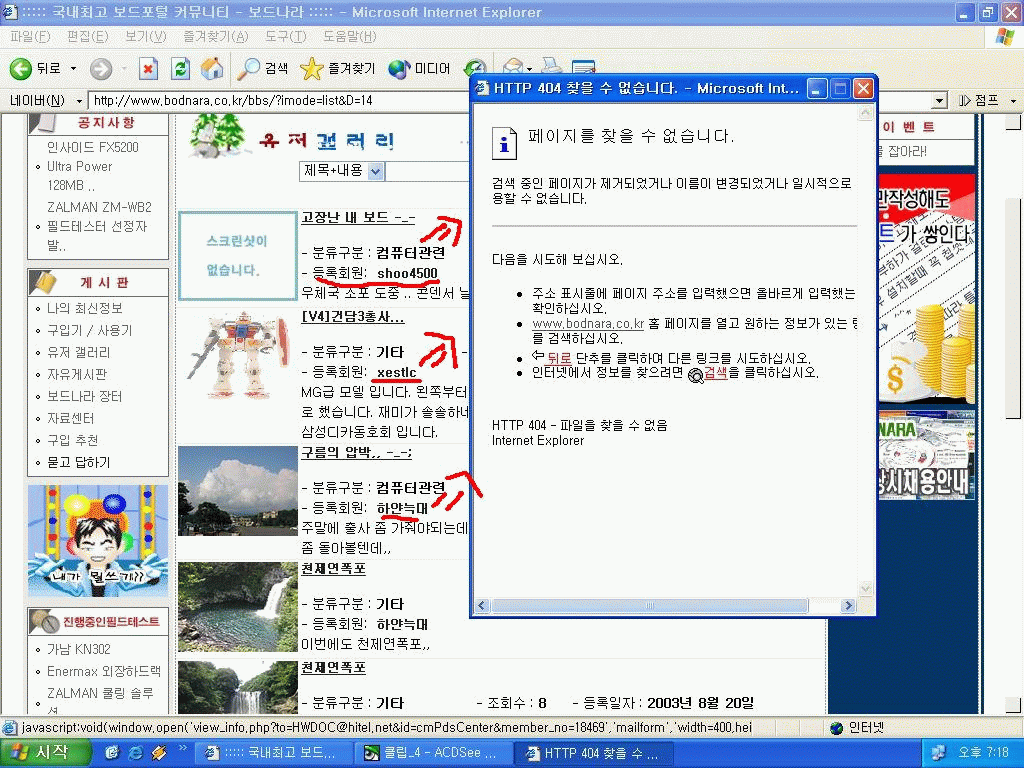This screenshot has width=1024, height=768.
Task: Click 가남 KN302 field test item
Action: 78,649
